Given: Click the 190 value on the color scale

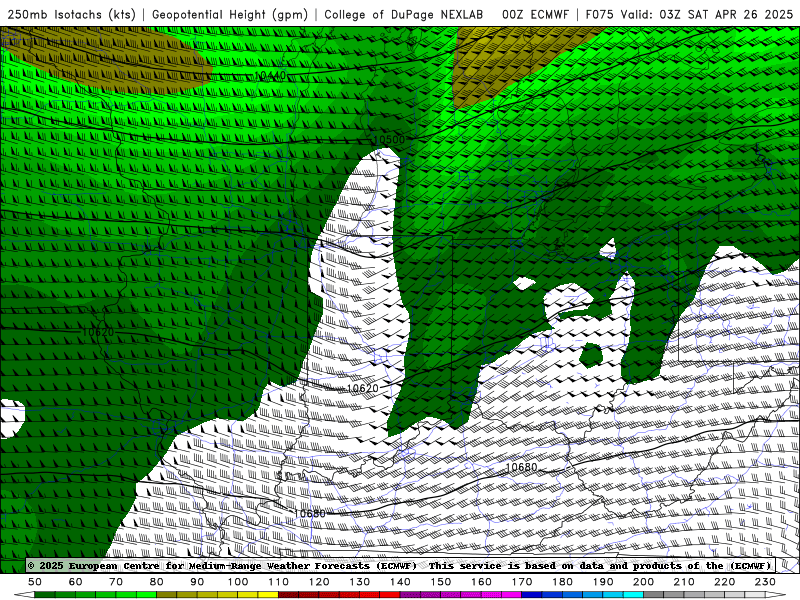Looking at the screenshot, I should pos(603,582).
